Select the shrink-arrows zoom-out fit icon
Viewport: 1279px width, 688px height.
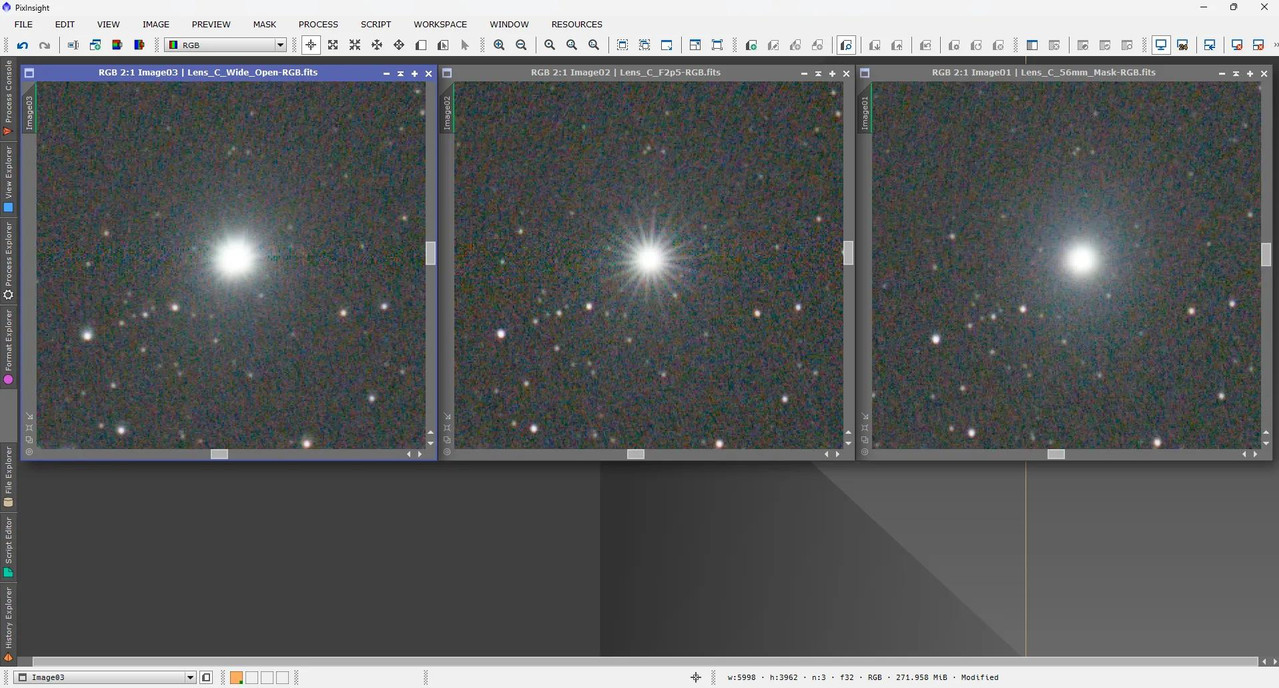tap(355, 45)
